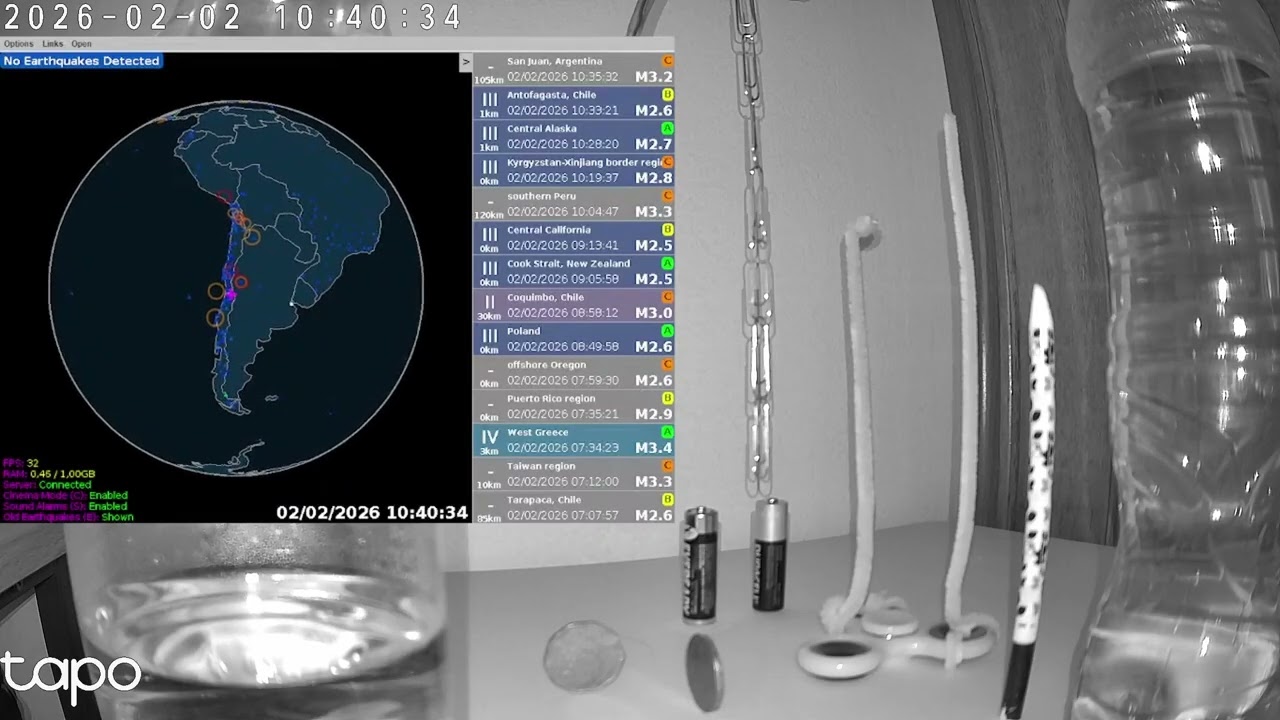Image resolution: width=1280 pixels, height=720 pixels.
Task: Click M3.0 magnitude on Coquimbo row
Action: click(654, 313)
